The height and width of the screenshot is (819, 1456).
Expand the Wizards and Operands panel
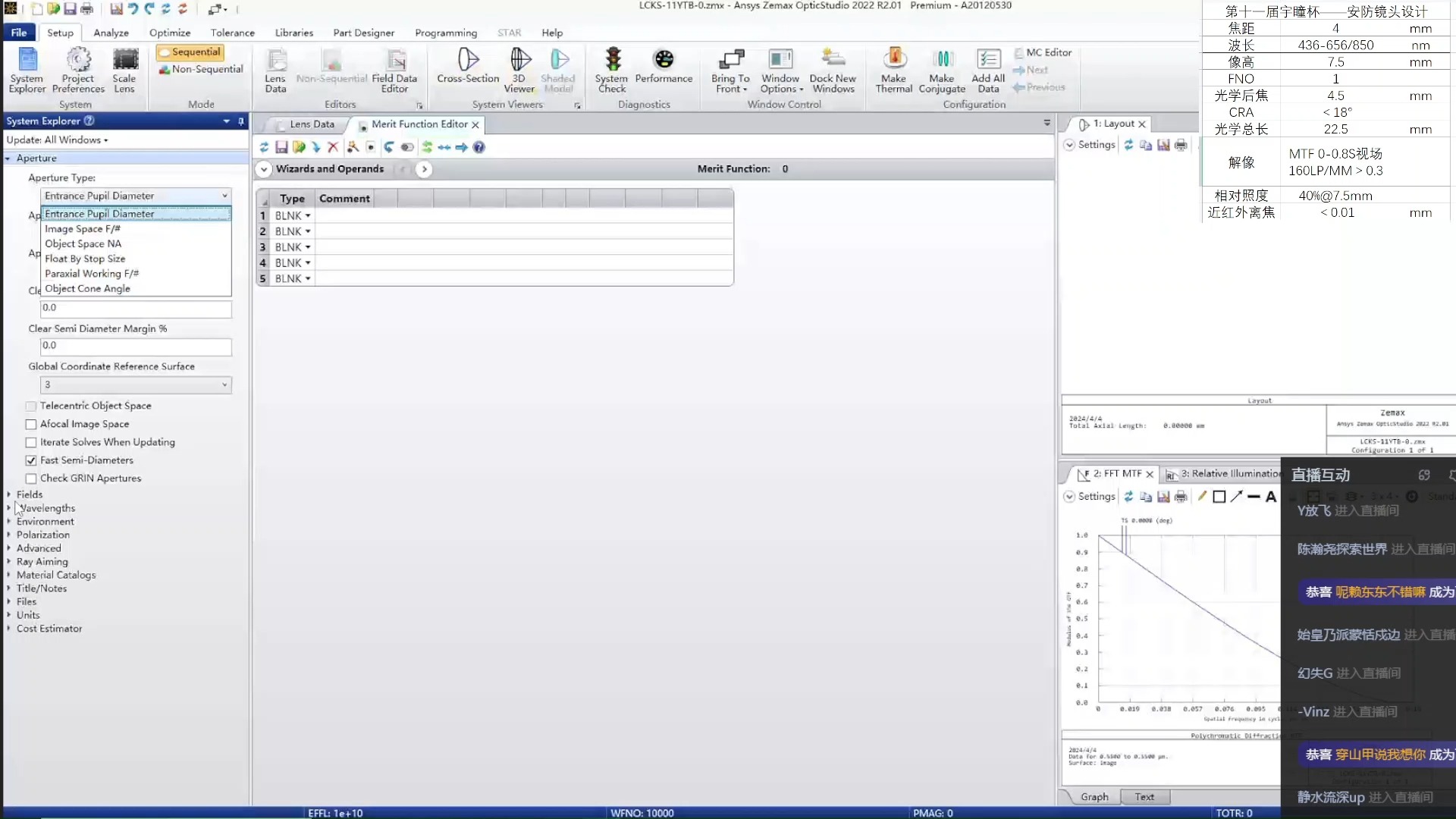(263, 169)
